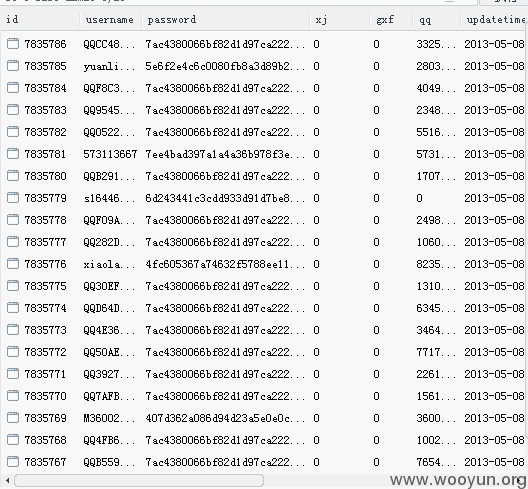Click the scrollbar left arrow
Image resolution: width=528 pixels, height=489 pixels.
tap(7, 481)
